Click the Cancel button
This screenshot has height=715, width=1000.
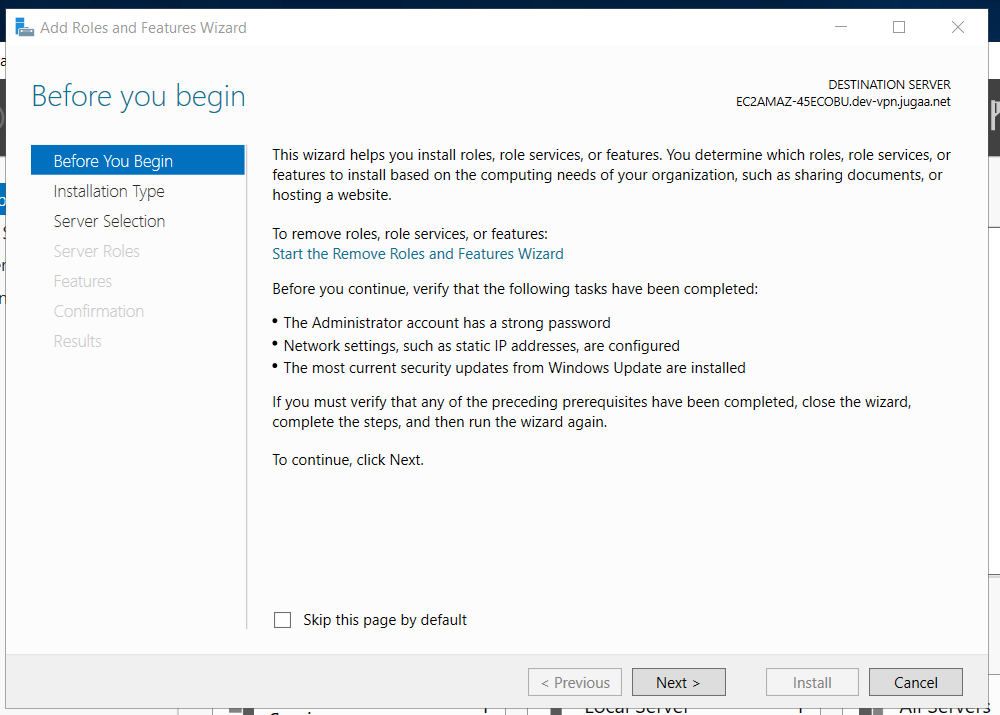915,683
